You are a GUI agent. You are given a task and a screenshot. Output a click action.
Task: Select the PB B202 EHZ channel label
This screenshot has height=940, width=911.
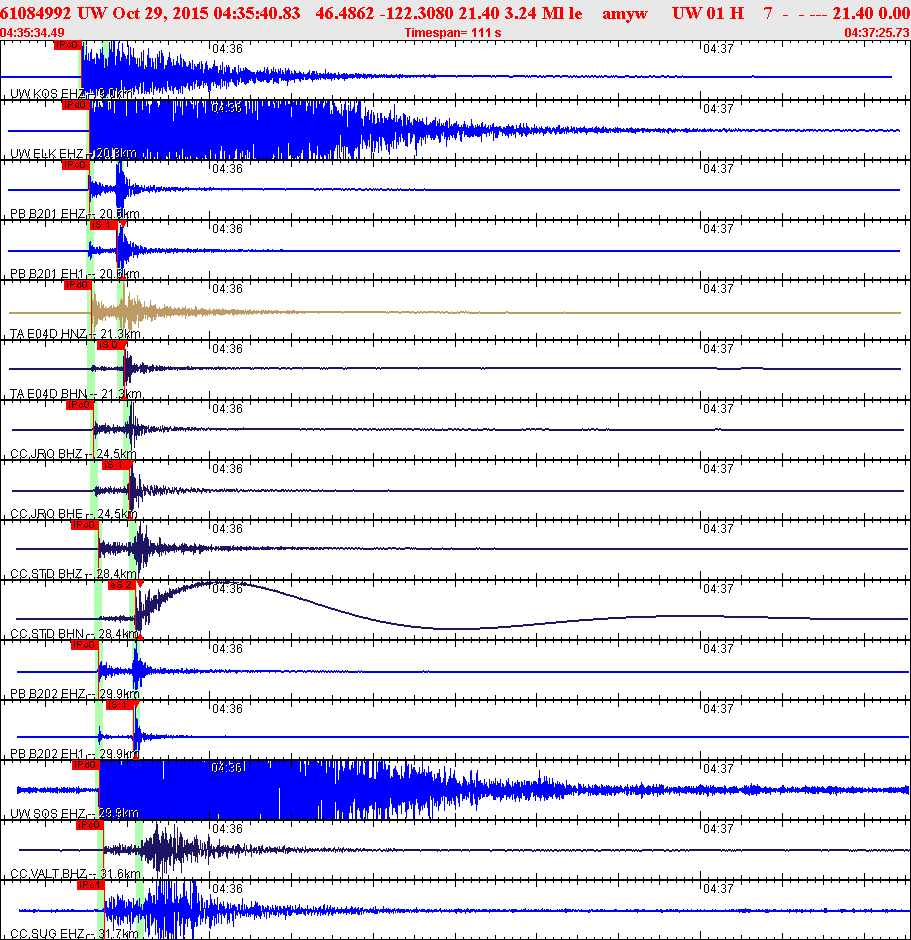click(x=74, y=693)
